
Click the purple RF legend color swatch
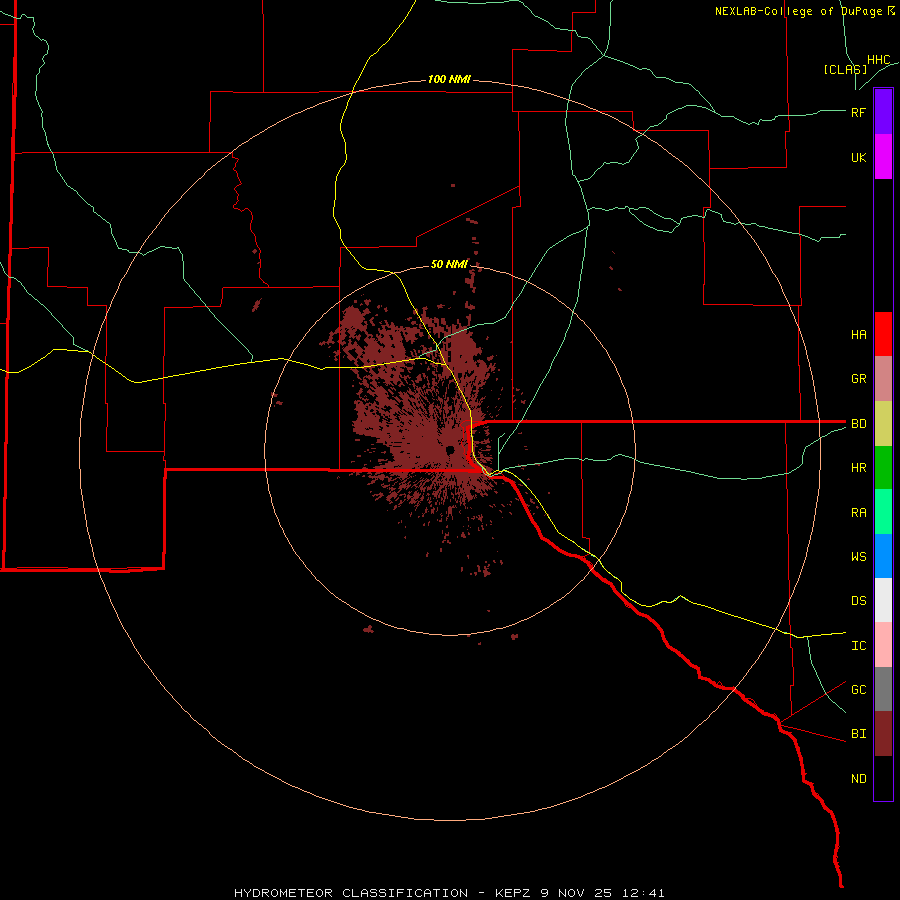coord(883,112)
